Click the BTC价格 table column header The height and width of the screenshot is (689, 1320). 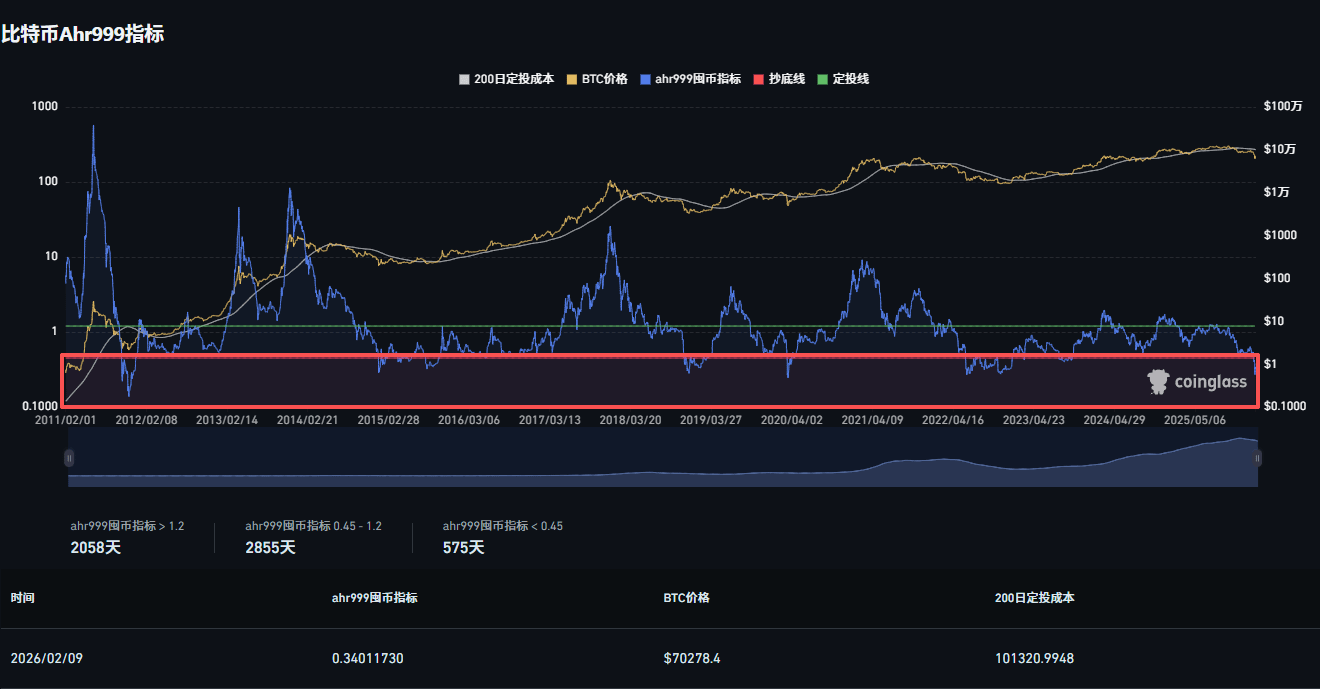pyautogui.click(x=686, y=598)
